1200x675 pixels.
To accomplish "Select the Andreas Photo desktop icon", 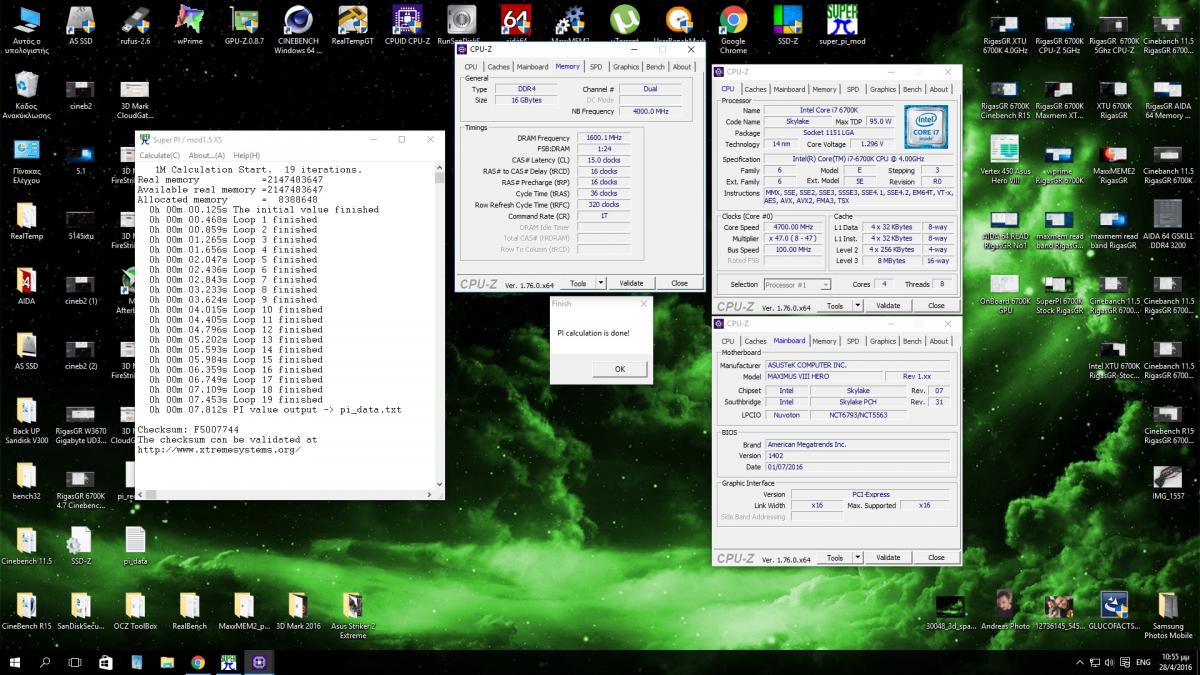I will pyautogui.click(x=1005, y=606).
